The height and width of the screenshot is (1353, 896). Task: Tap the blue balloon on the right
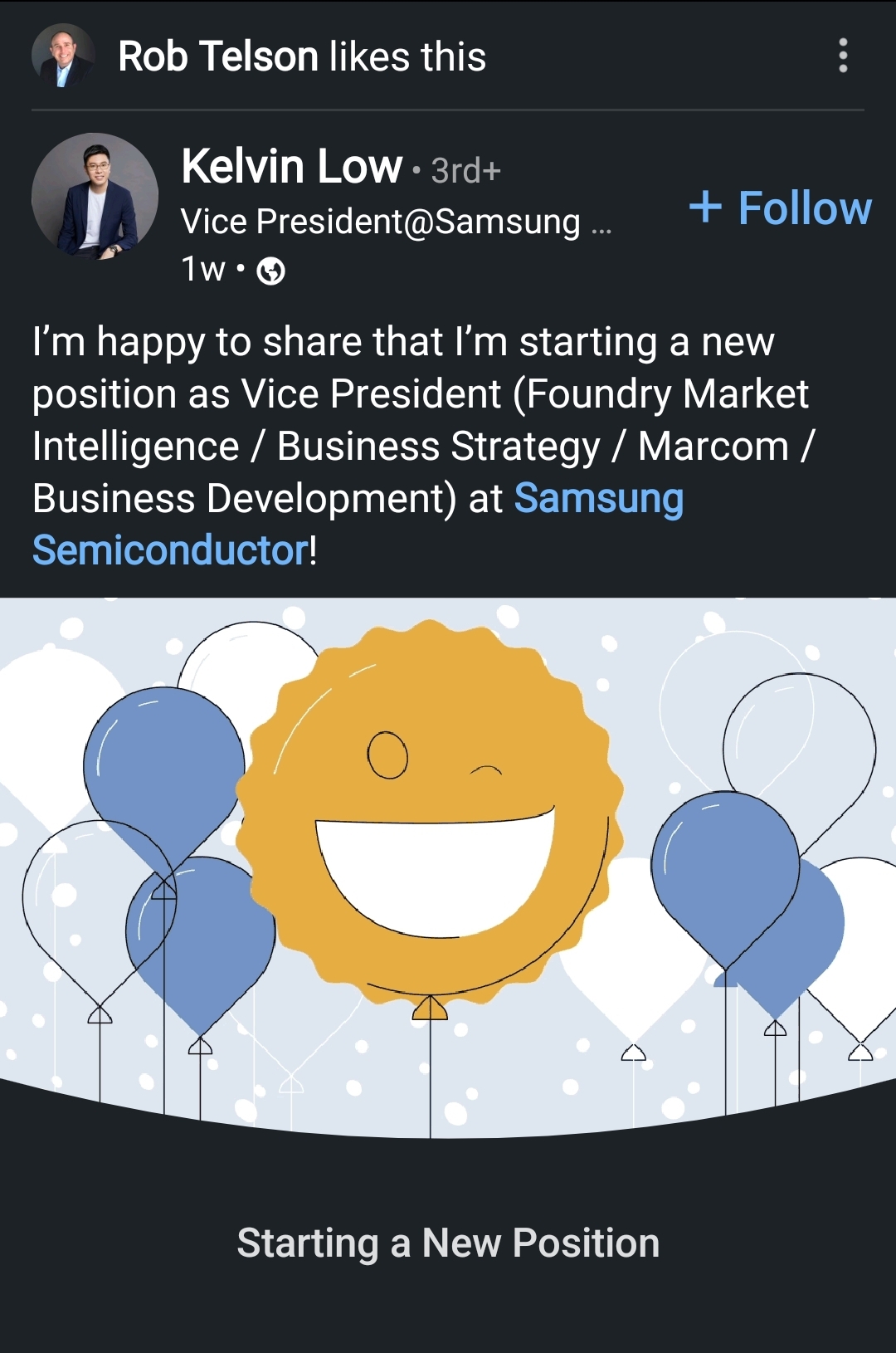[x=724, y=872]
